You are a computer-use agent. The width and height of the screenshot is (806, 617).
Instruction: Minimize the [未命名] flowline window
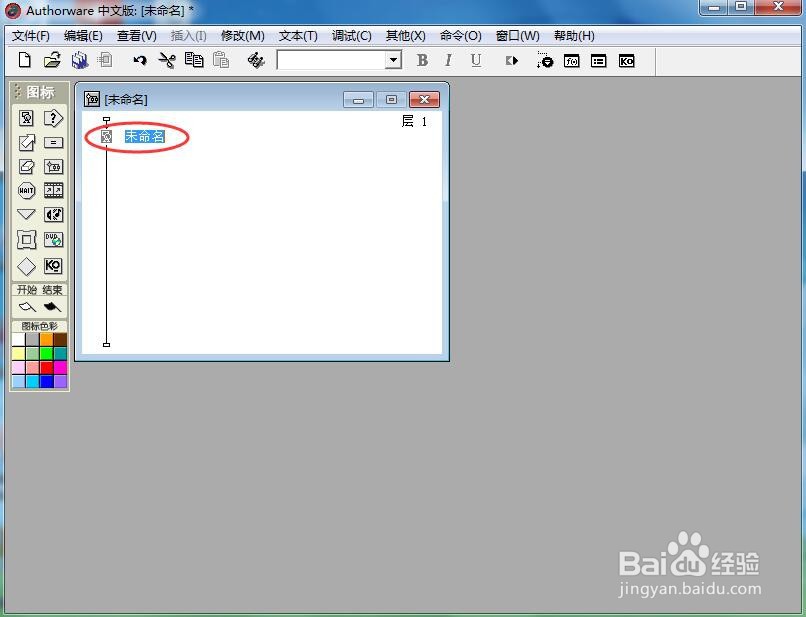pos(358,100)
